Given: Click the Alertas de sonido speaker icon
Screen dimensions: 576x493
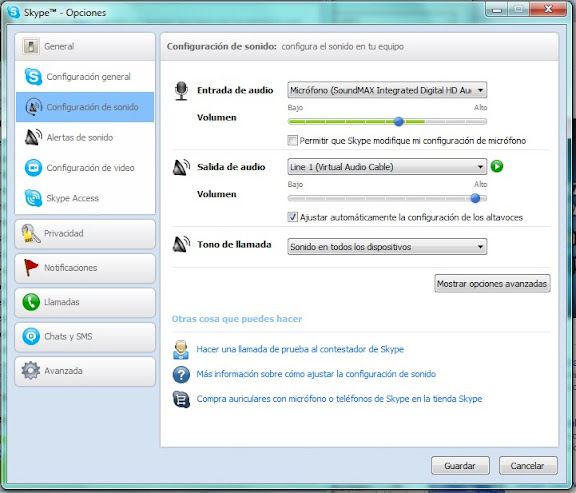Looking at the screenshot, I should (x=33, y=137).
